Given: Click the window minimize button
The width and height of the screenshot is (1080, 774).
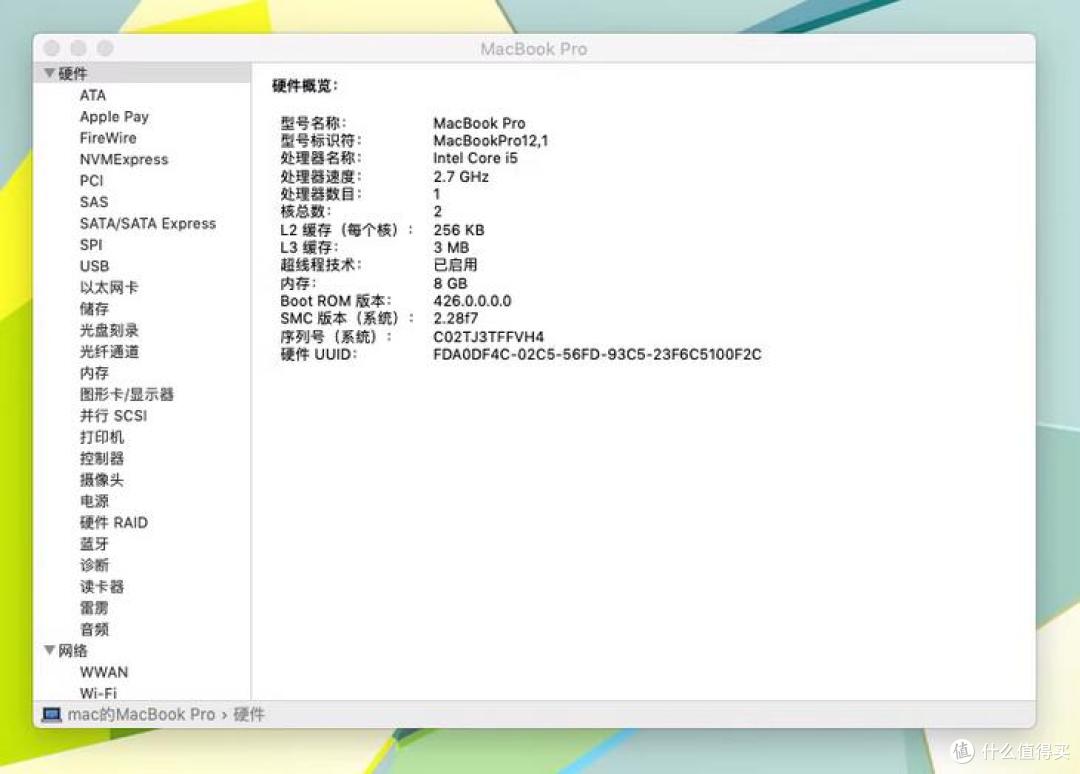Looking at the screenshot, I should pos(79,48).
